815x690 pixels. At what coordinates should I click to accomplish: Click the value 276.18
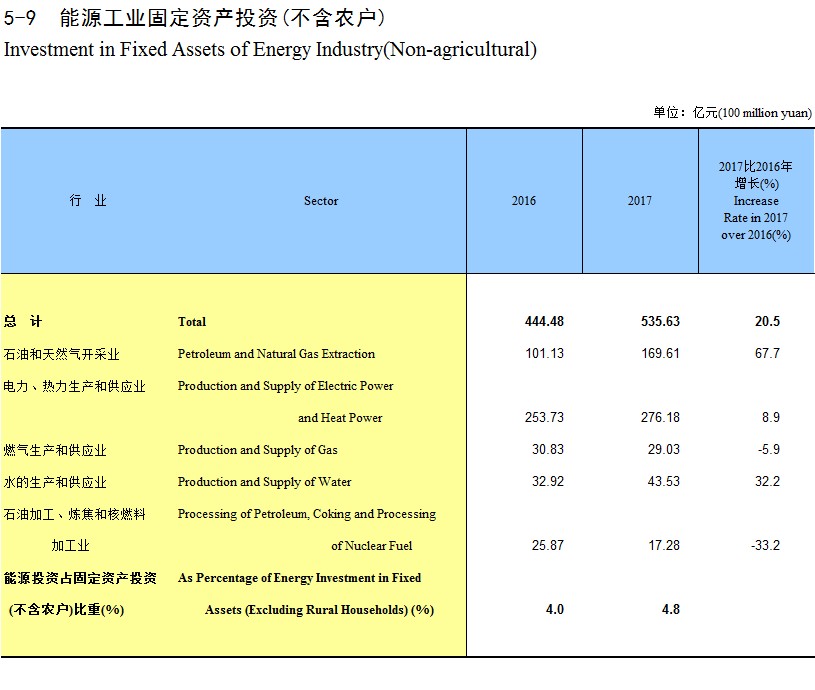click(660, 417)
